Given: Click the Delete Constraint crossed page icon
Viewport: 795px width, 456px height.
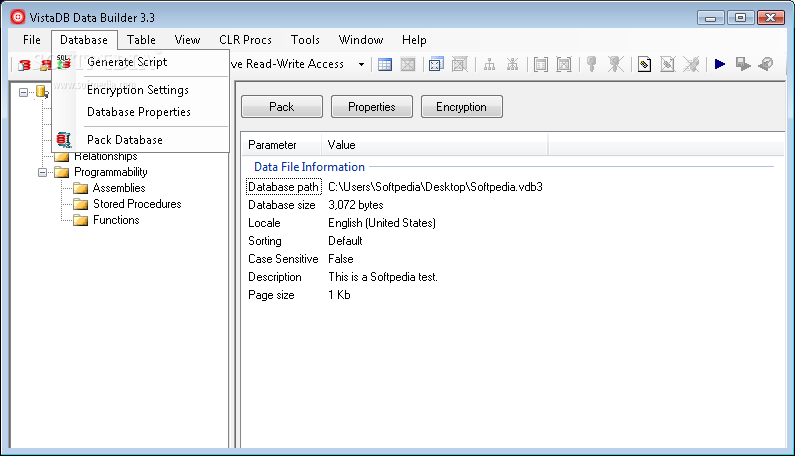Looking at the screenshot, I should pyautogui.click(x=667, y=64).
